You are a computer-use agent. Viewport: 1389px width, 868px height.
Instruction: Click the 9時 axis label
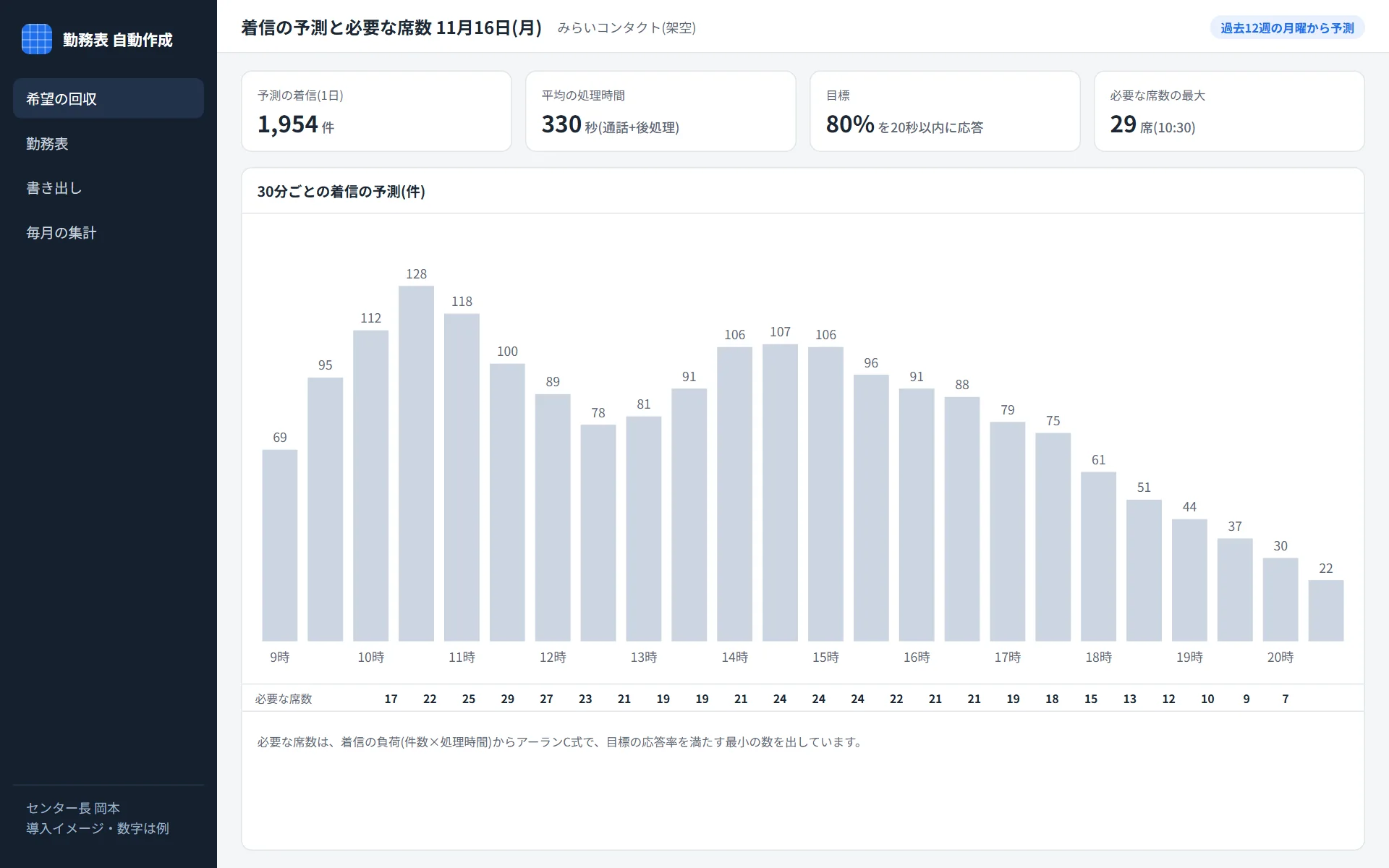click(280, 657)
